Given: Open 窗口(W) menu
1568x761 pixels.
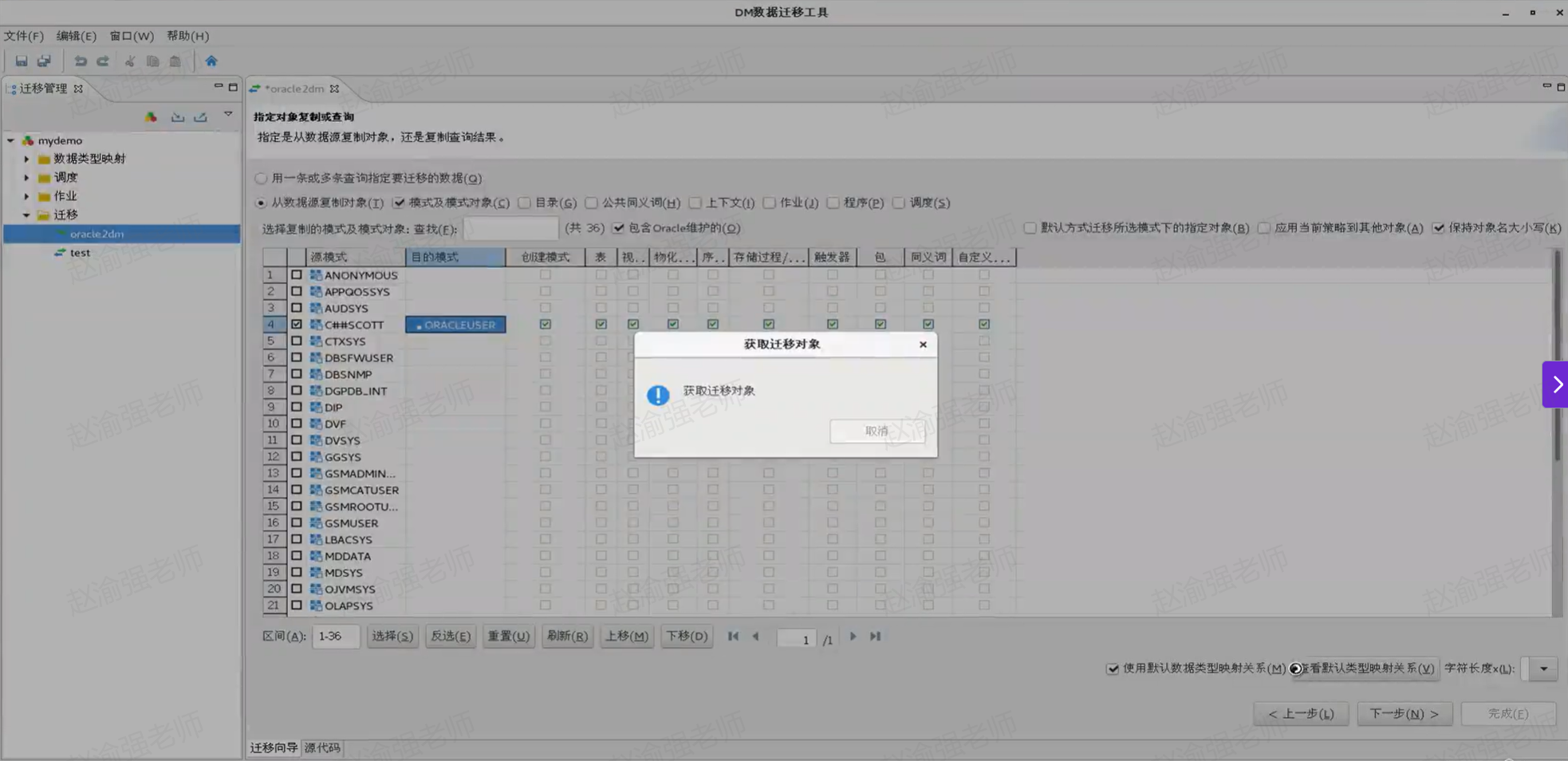Looking at the screenshot, I should (x=132, y=36).
